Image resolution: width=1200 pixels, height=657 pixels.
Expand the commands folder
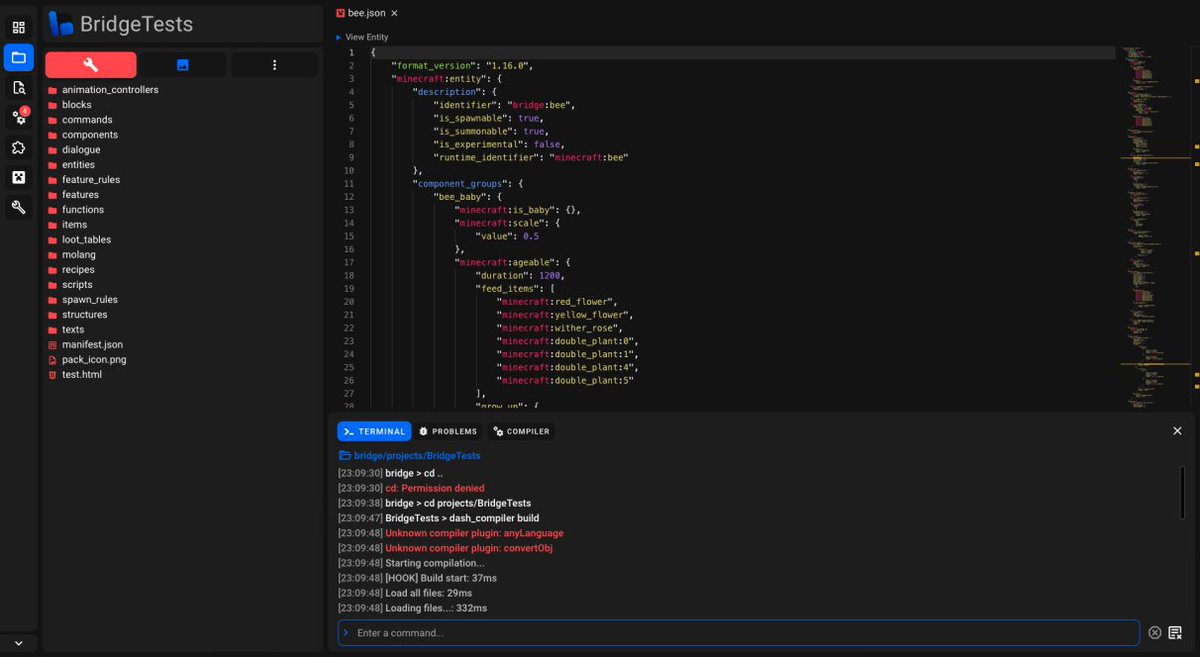[x=80, y=120]
